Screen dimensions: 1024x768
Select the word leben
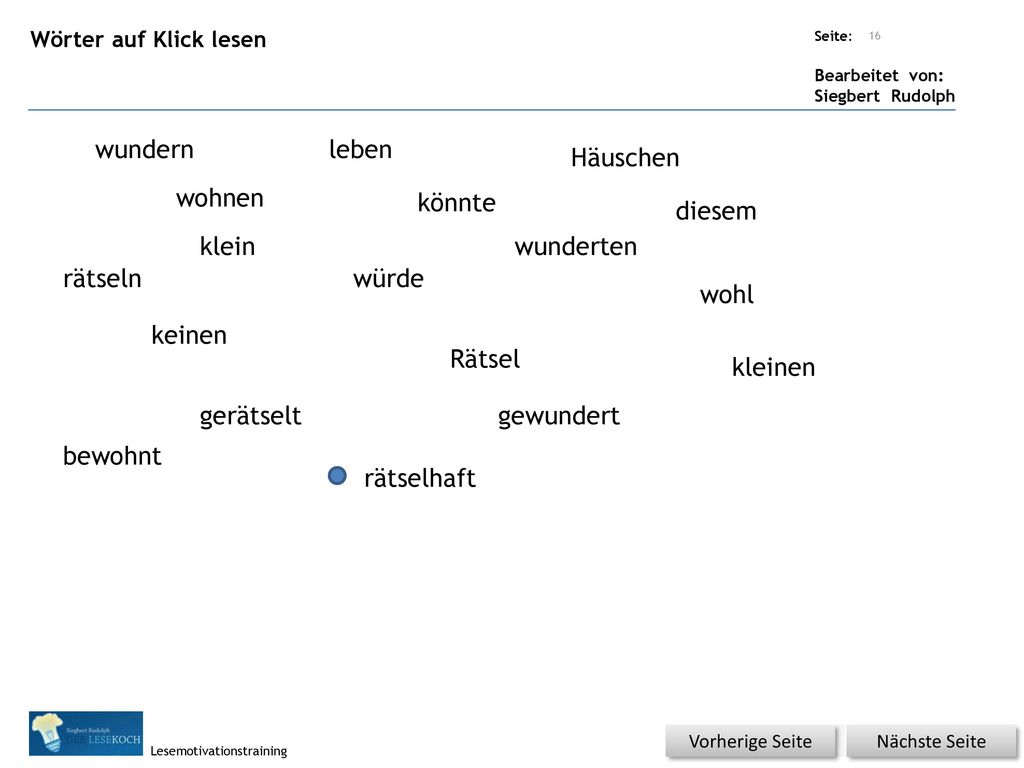tap(360, 150)
